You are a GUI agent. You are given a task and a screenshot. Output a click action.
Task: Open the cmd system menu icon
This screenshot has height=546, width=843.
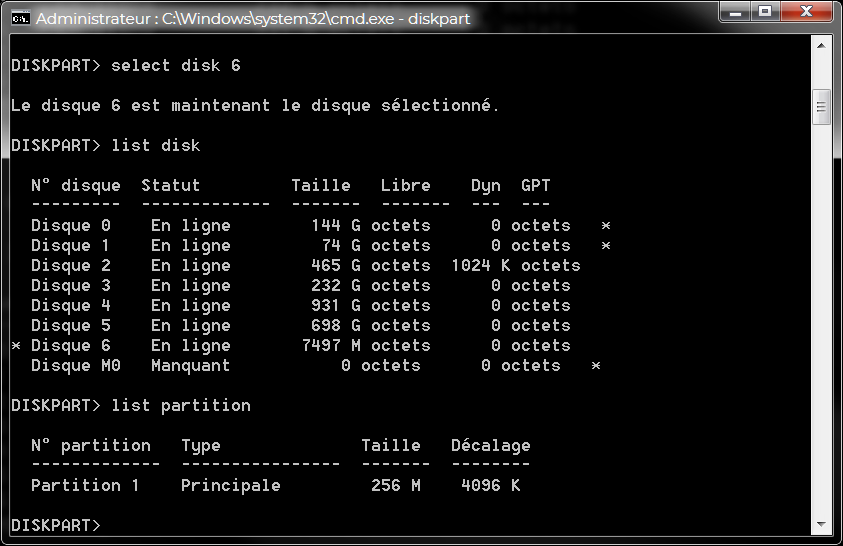19,18
